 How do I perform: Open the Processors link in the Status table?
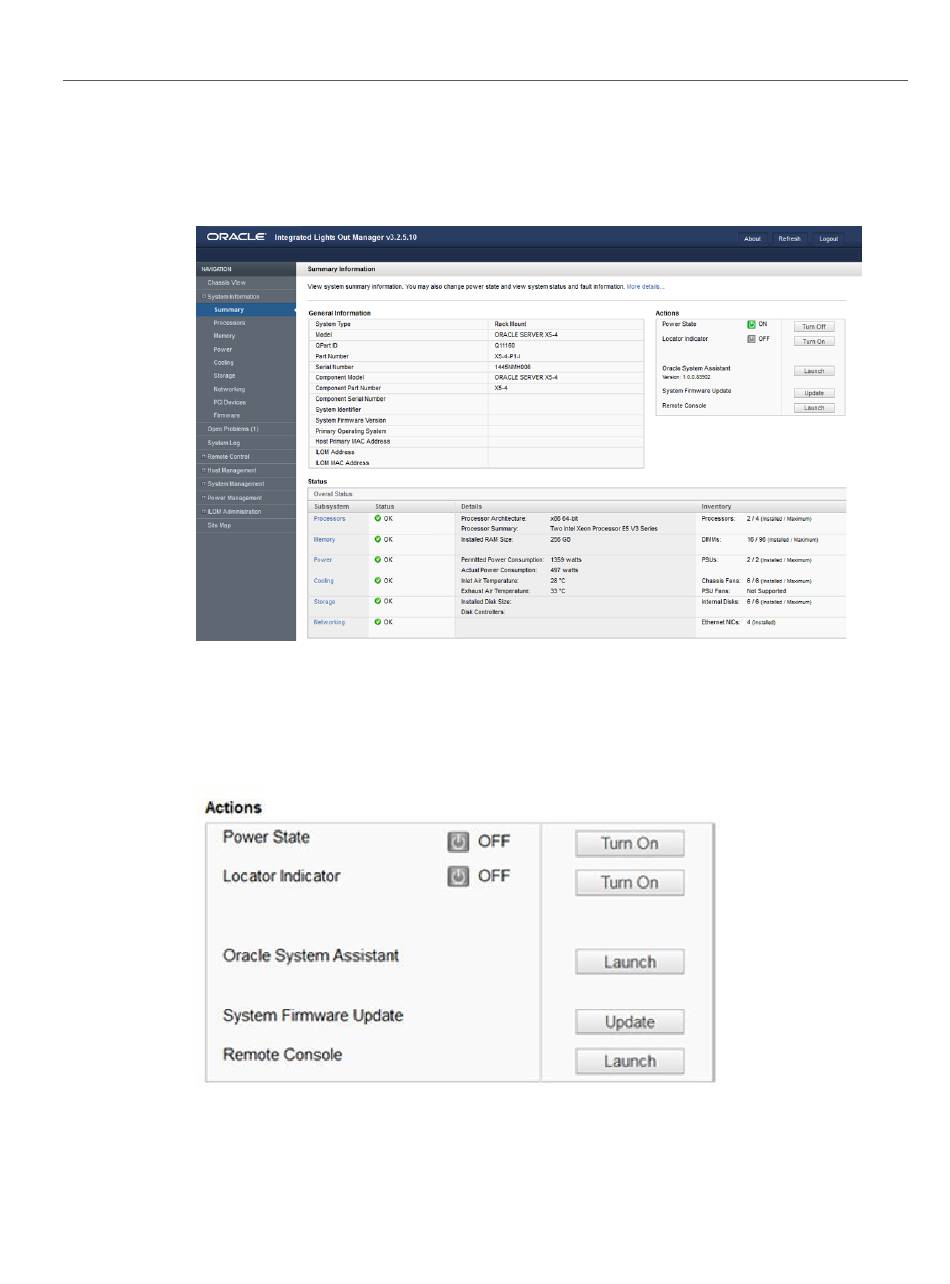click(x=330, y=519)
